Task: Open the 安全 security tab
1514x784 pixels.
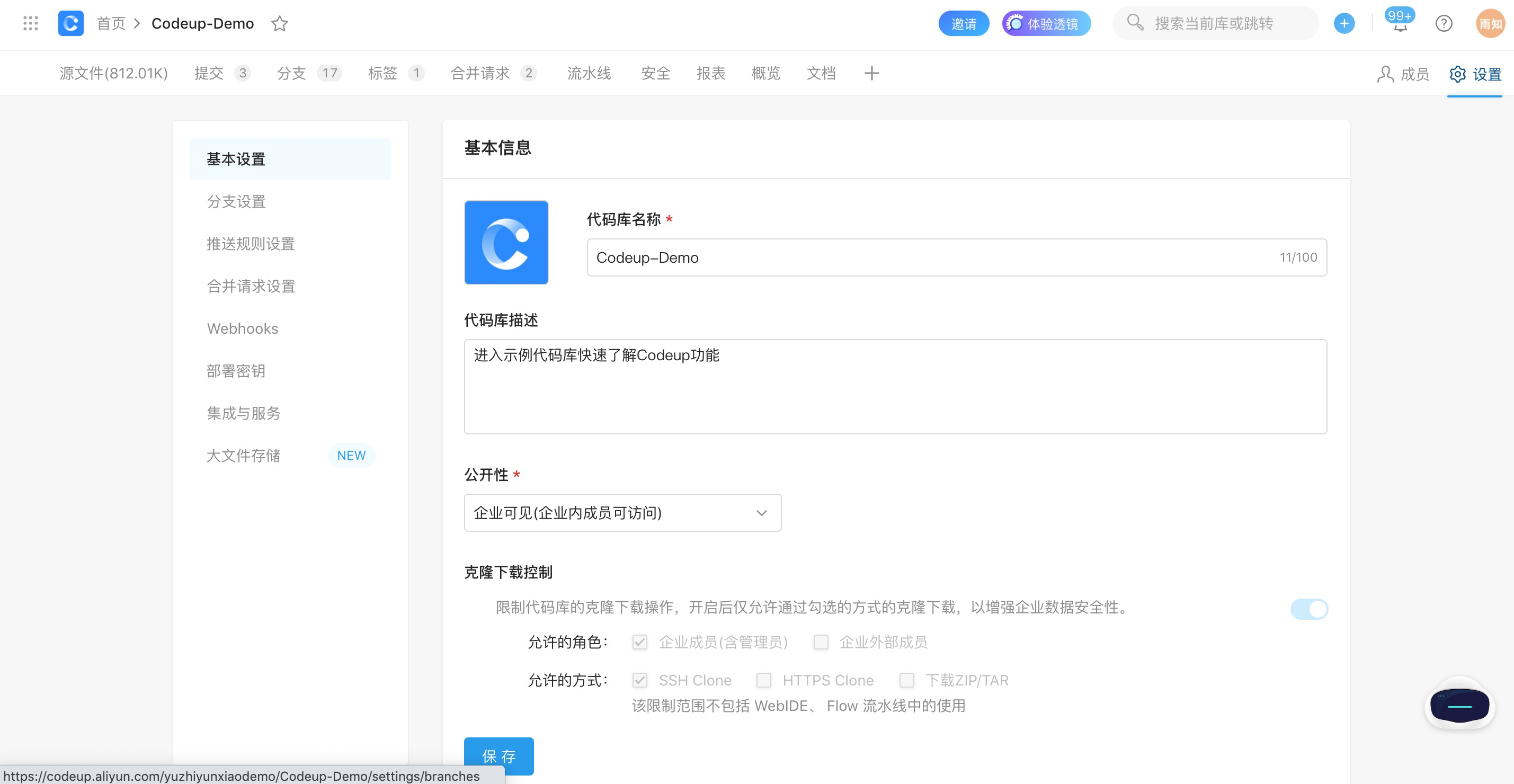Action: 655,73
